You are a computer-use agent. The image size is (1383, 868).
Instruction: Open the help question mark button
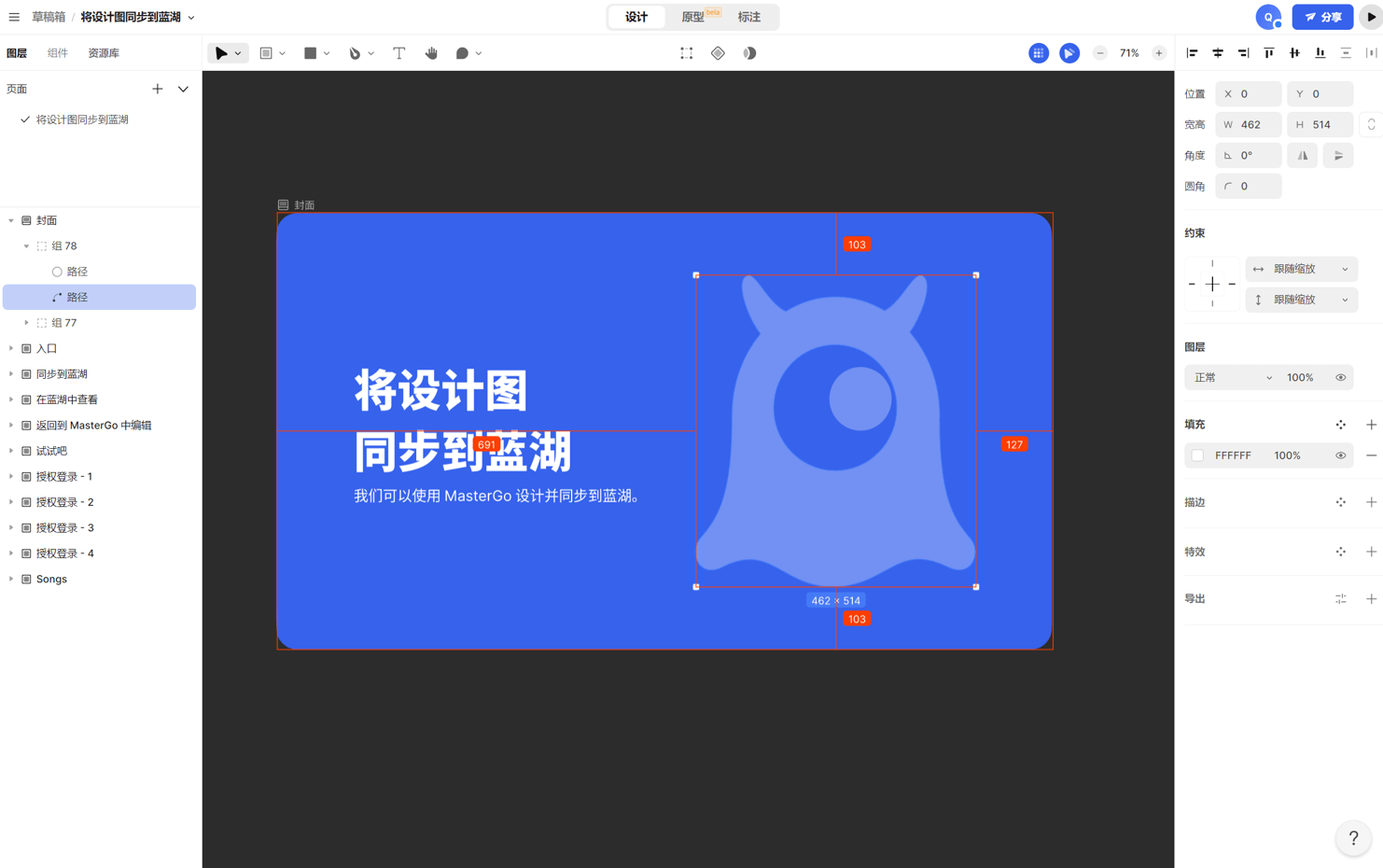click(1353, 838)
